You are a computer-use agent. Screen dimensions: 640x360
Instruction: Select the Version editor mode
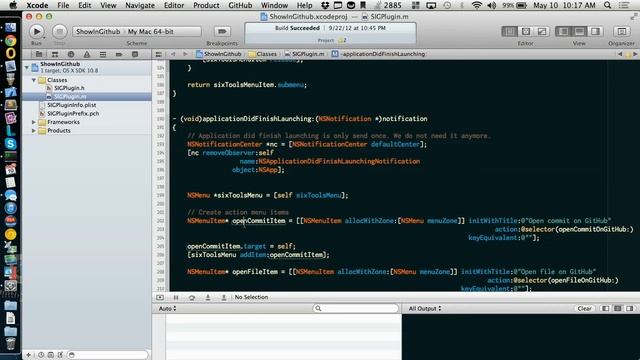542,31
